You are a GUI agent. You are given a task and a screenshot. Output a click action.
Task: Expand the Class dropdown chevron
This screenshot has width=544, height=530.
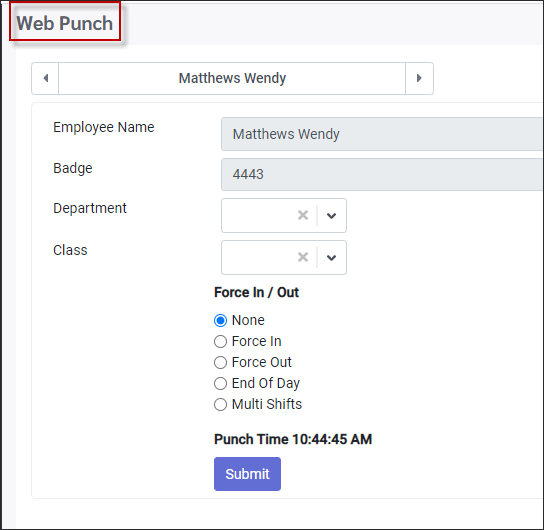(x=331, y=258)
